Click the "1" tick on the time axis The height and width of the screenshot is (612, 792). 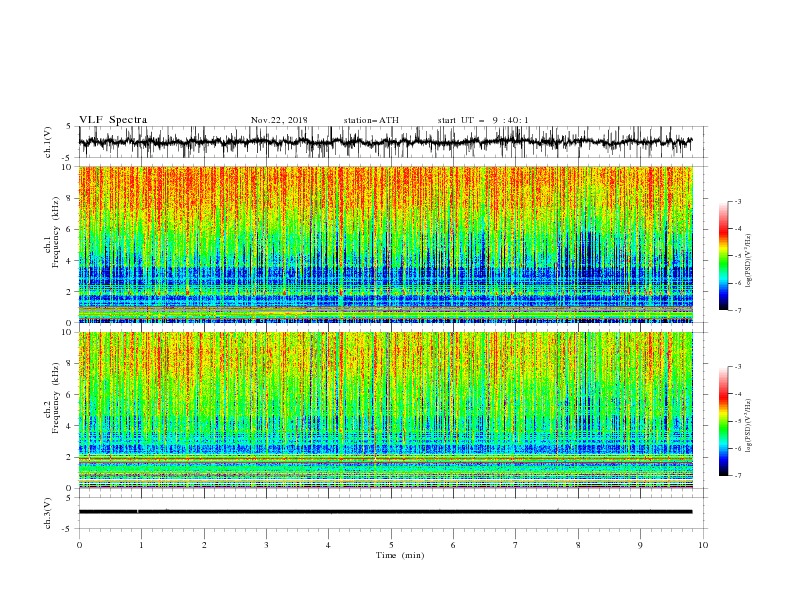(x=141, y=545)
